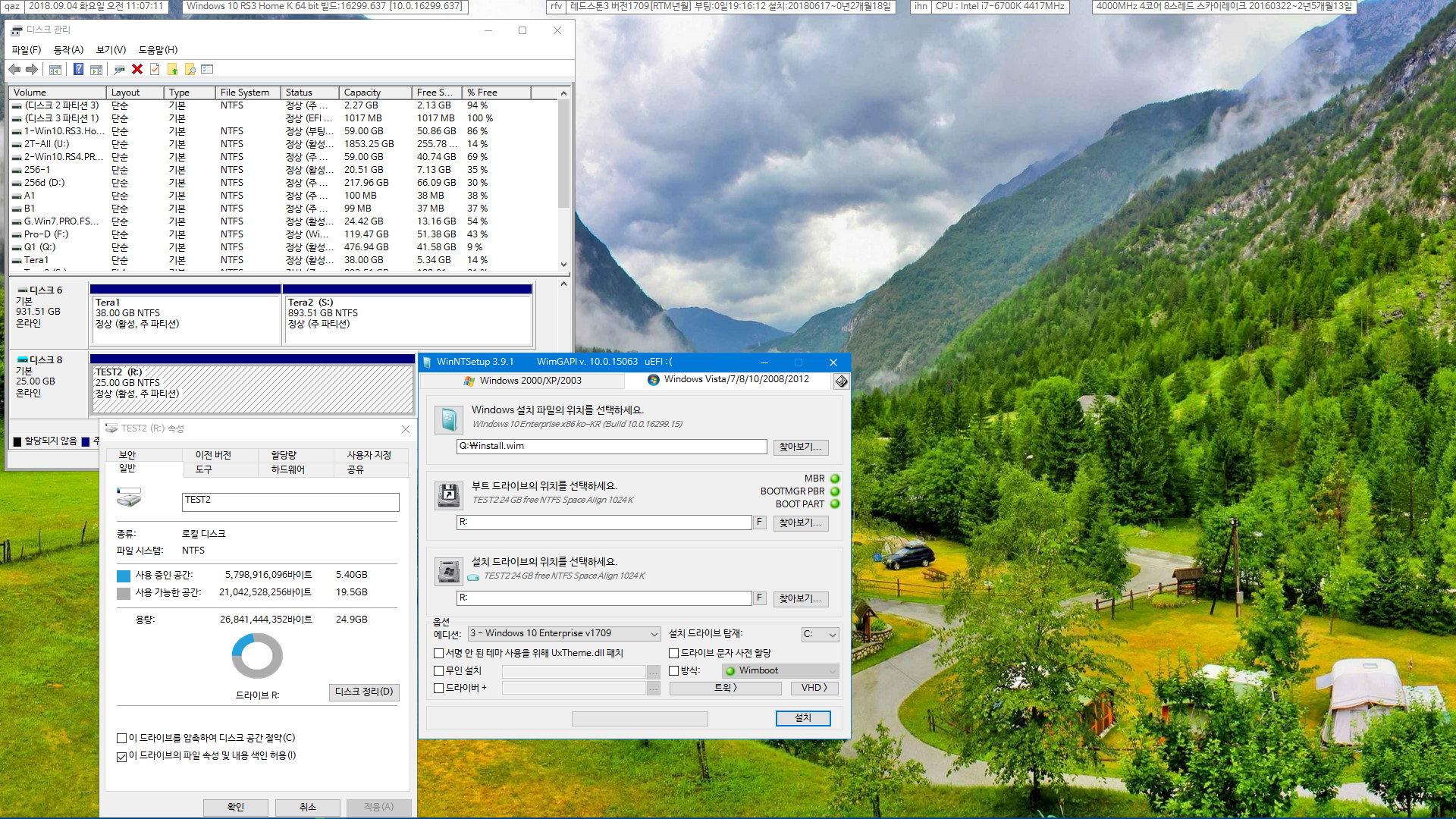Viewport: 1456px width, 819px height.
Task: Sort by the Volume column header
Action: coord(57,93)
